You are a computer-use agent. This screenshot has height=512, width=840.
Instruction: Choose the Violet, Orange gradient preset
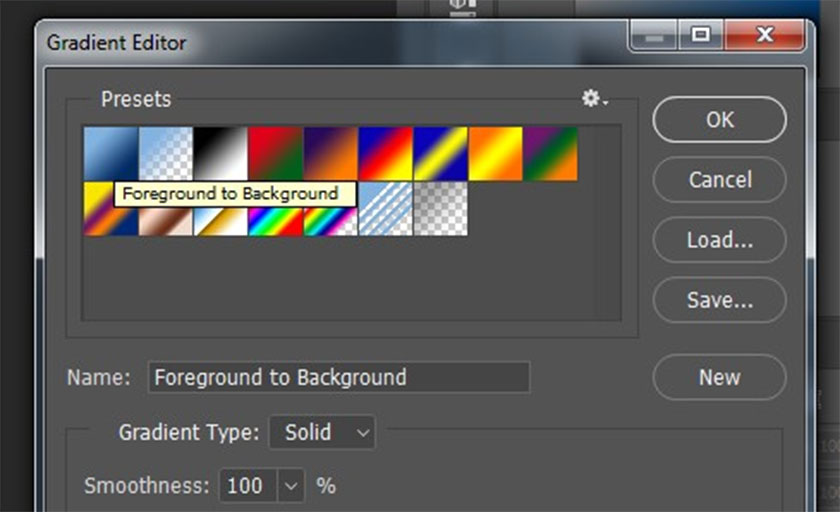click(331, 153)
